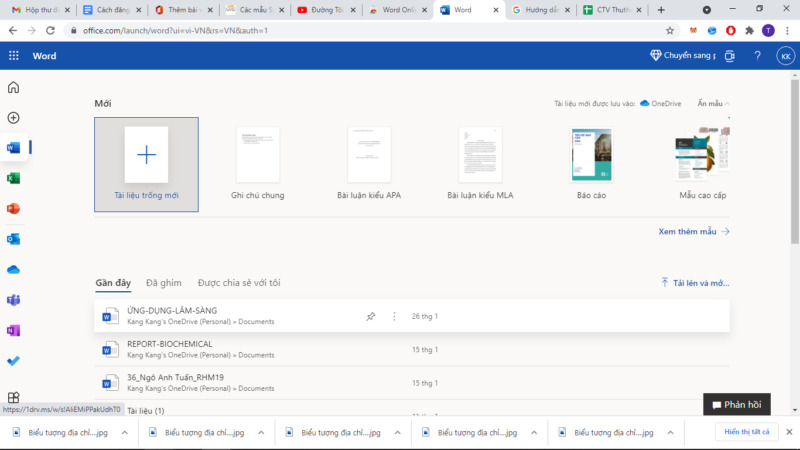Click the Create new plus sidebar icon

coord(14,118)
